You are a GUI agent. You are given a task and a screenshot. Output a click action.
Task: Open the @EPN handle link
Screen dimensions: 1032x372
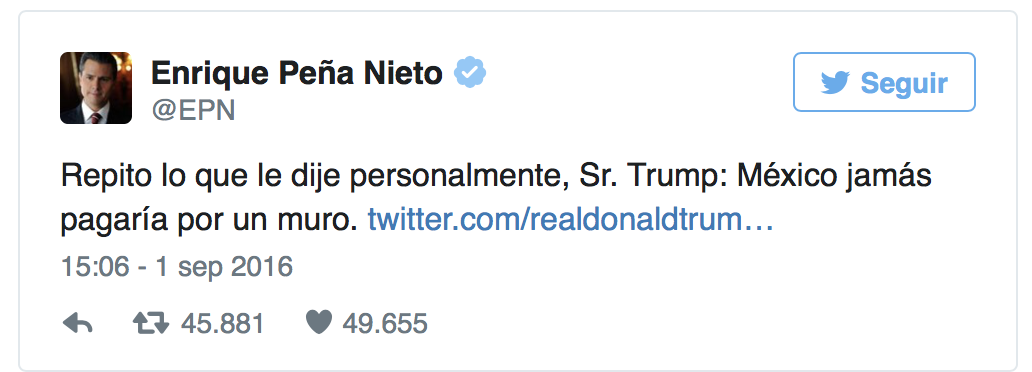click(194, 111)
